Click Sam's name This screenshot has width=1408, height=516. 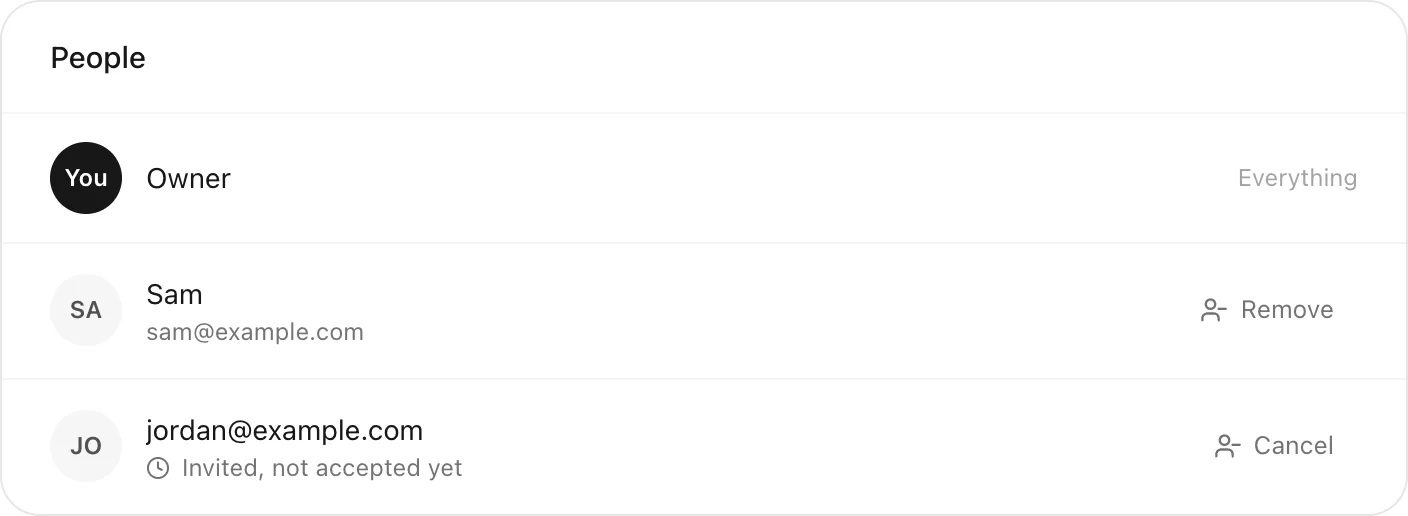point(174,294)
